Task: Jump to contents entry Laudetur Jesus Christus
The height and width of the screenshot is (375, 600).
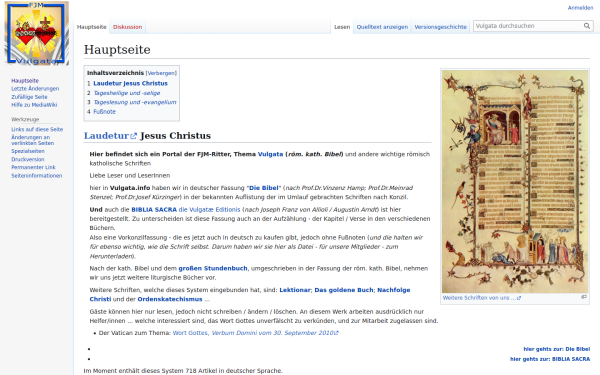Action: point(130,83)
